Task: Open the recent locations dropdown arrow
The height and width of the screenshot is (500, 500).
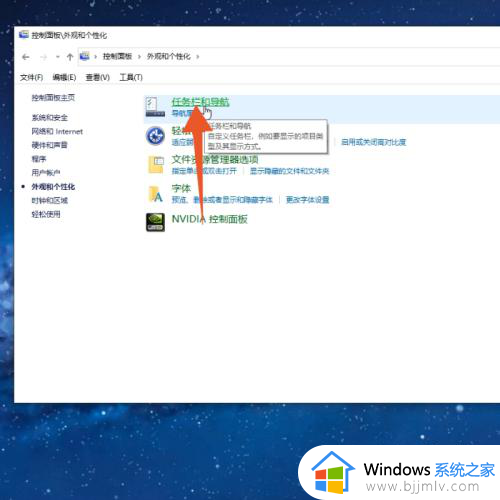Action: 57,57
